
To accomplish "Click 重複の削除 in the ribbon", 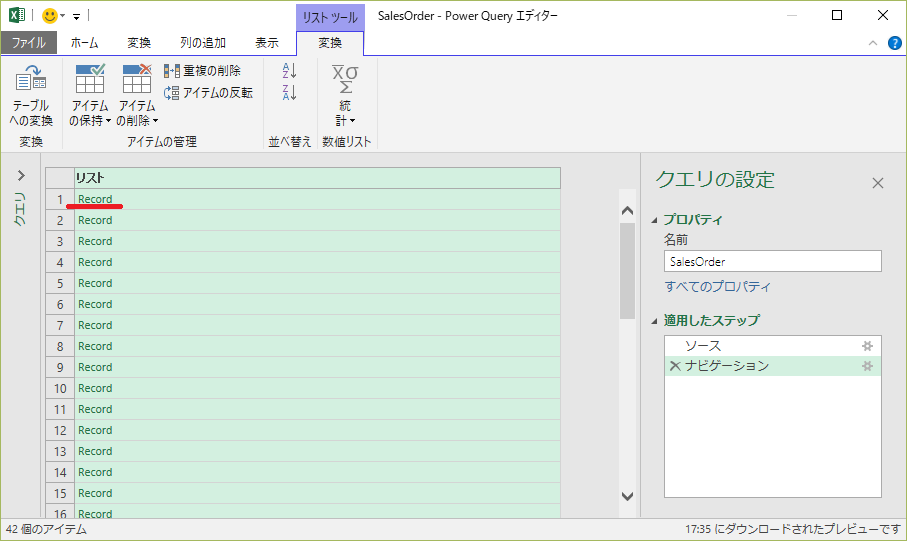I will coord(202,71).
